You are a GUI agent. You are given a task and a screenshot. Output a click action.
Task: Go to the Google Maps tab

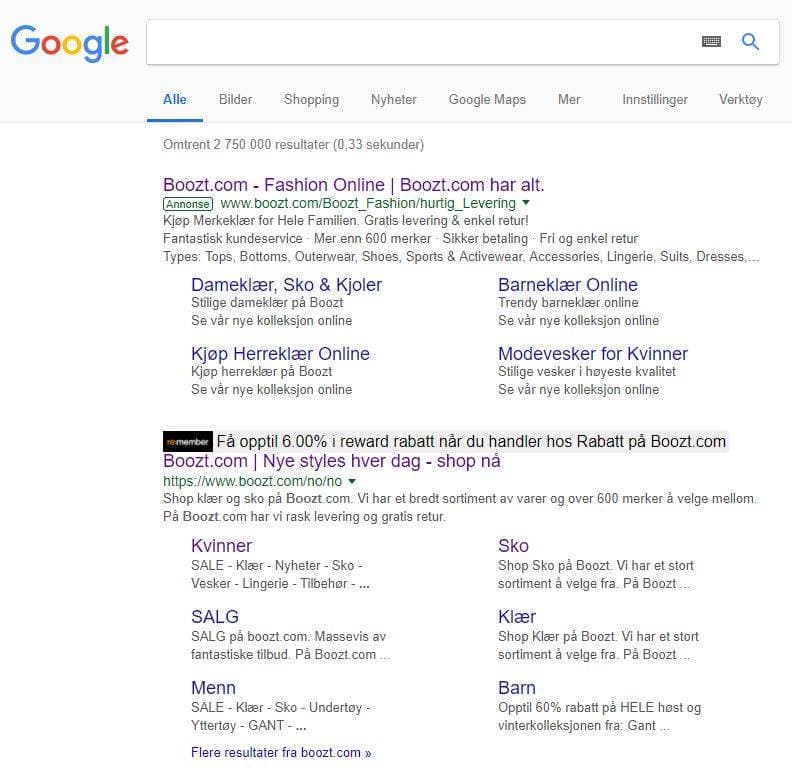tap(487, 99)
